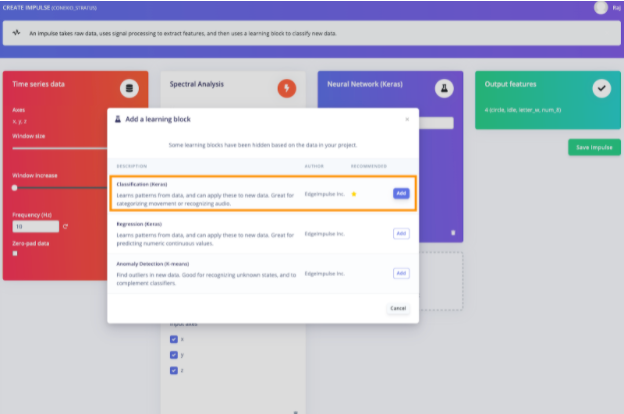624x414 pixels.
Task: Click the Spectral Analysis lightning icon
Action: click(286, 88)
